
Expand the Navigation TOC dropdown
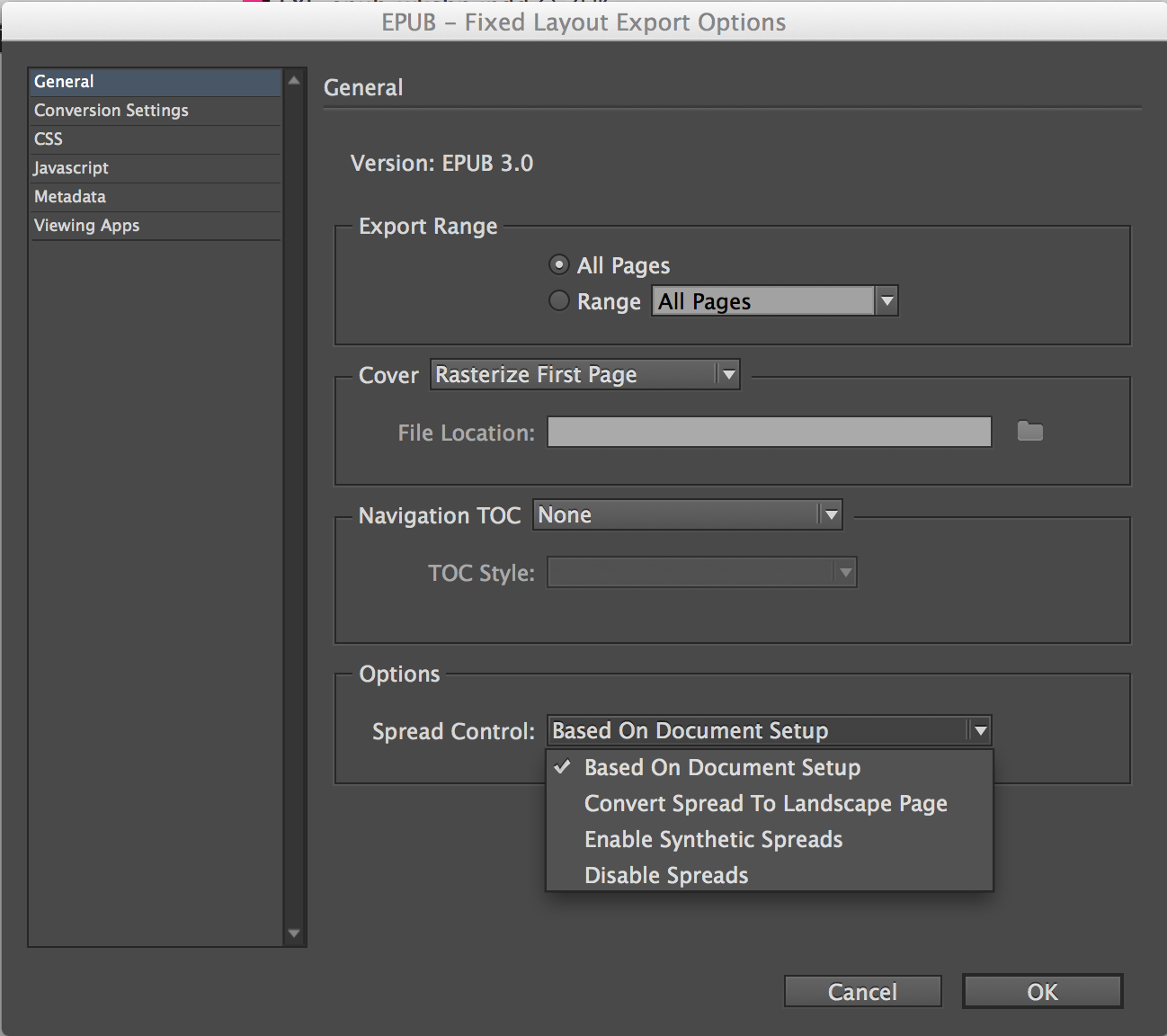831,515
